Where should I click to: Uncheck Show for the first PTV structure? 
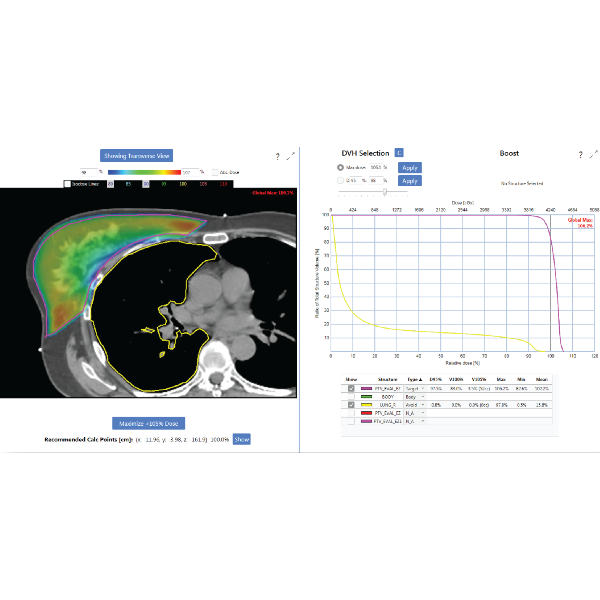351,387
